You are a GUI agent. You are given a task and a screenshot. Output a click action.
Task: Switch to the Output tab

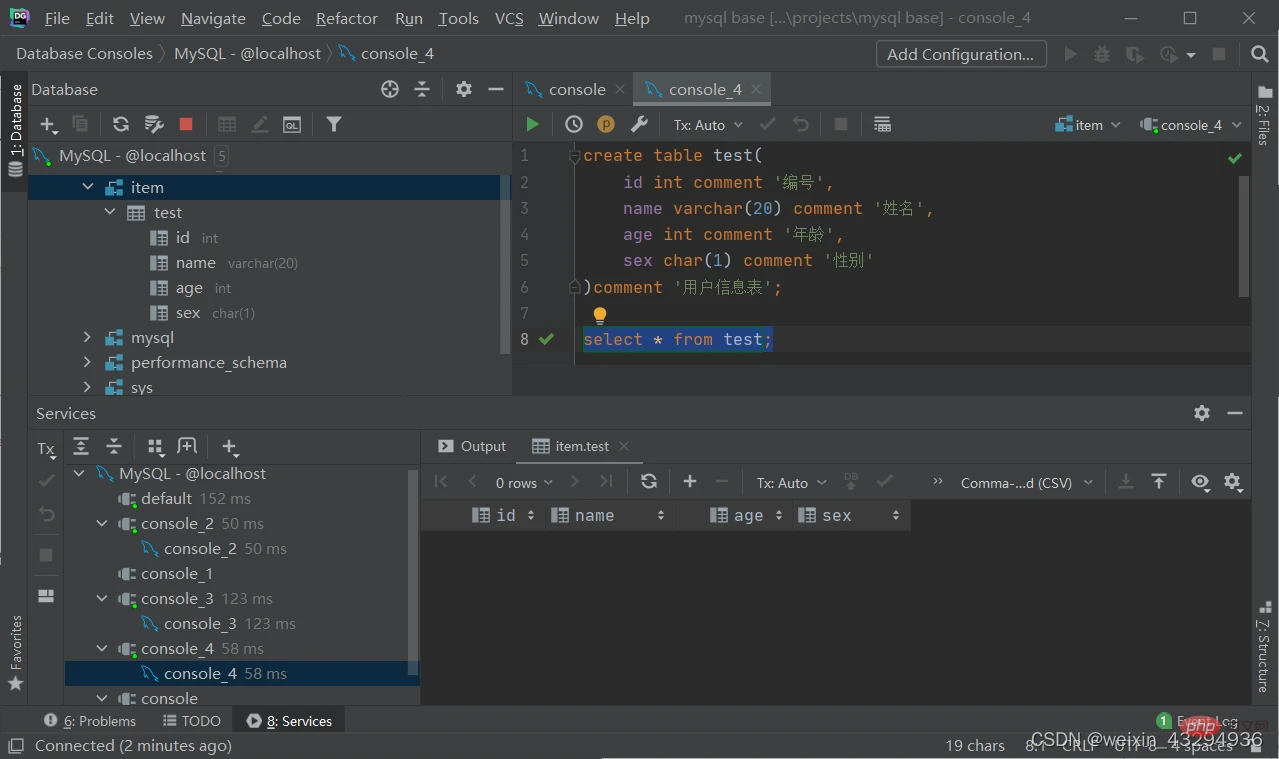[473, 446]
